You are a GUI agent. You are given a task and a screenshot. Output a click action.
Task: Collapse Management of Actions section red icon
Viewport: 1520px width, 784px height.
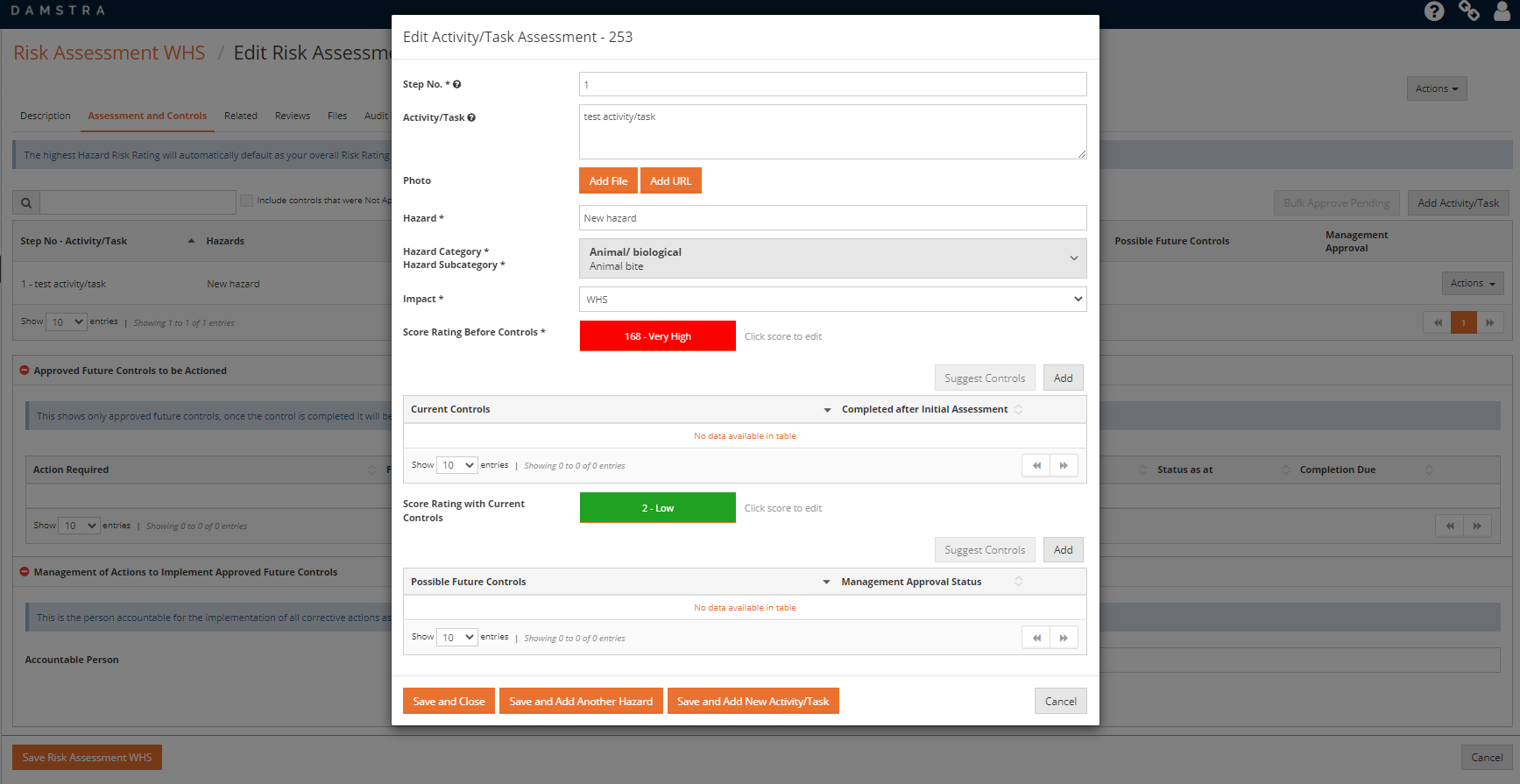[x=25, y=572]
